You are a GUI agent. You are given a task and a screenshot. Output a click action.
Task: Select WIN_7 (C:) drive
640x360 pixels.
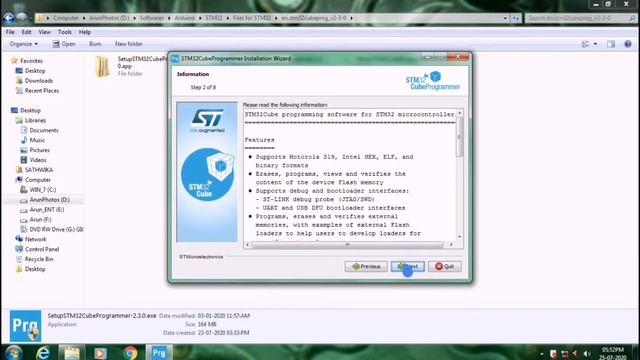pos(42,190)
